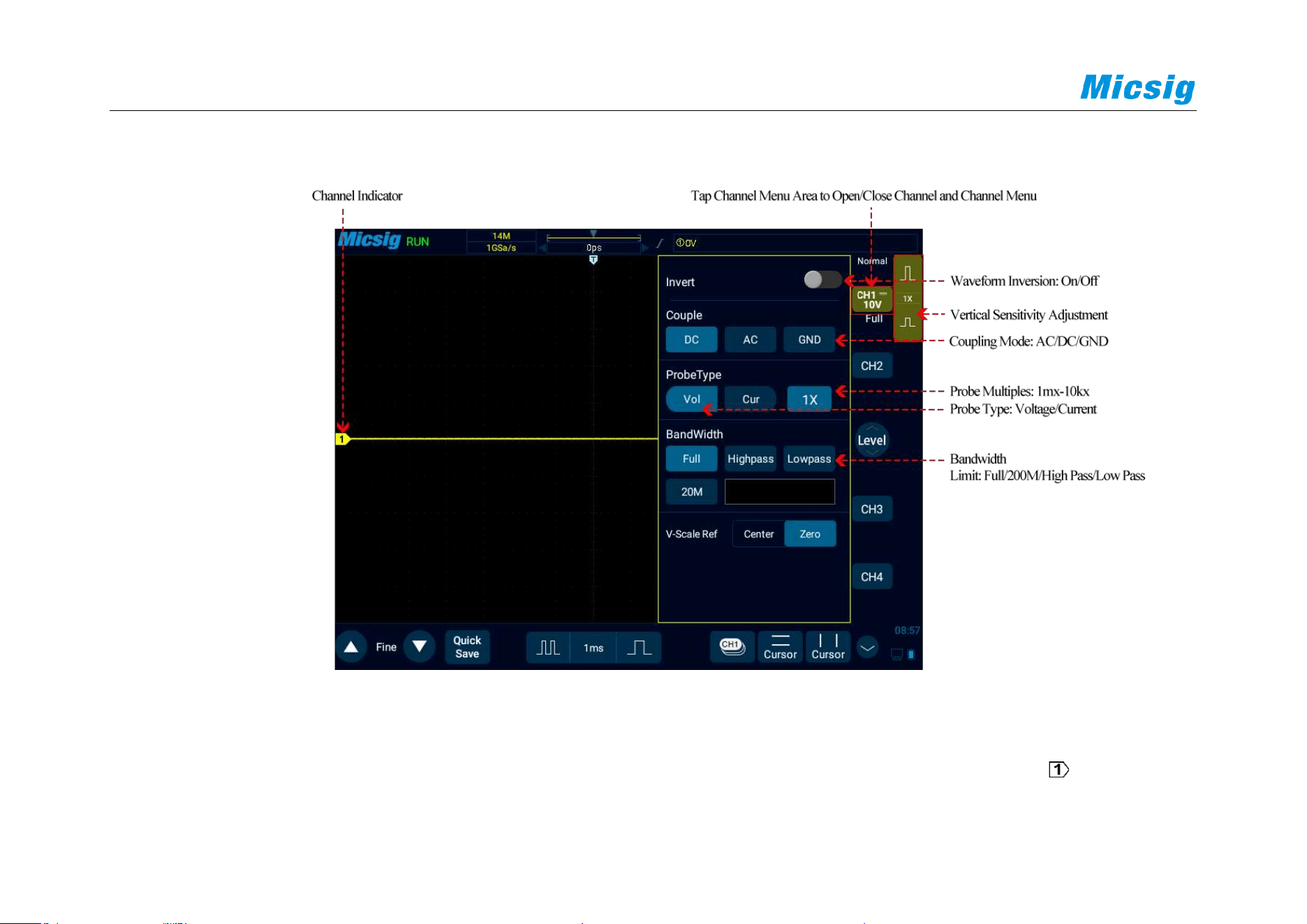Open channel CH3

point(872,509)
